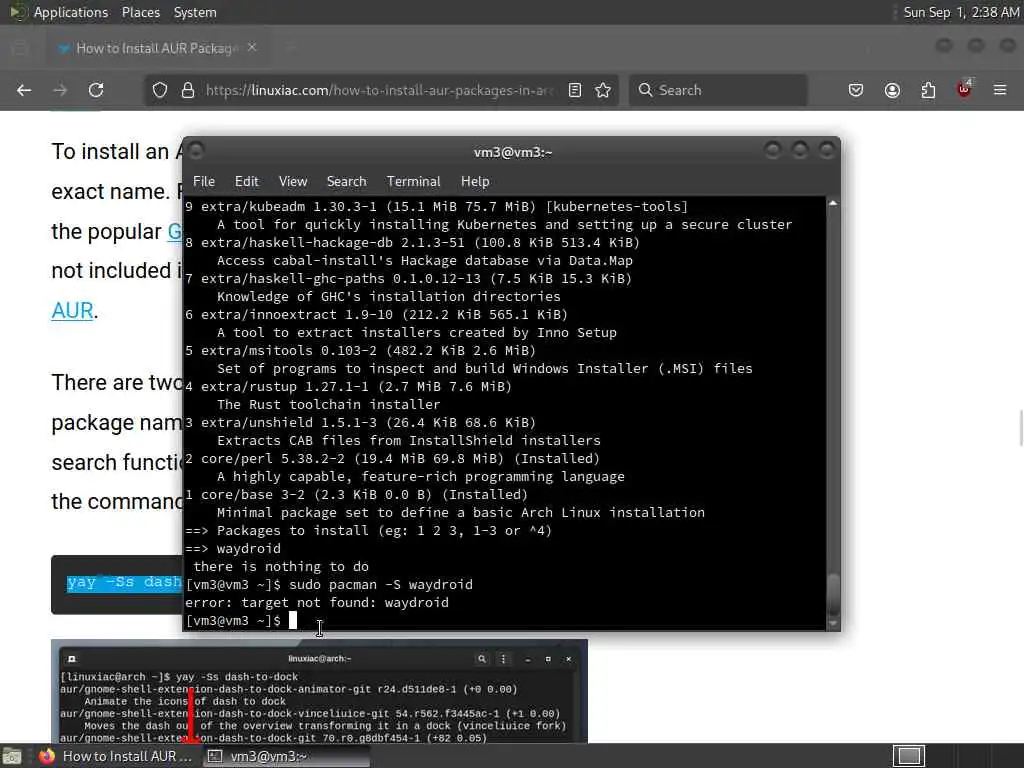Click terminal line 'extra/unshield 1.5.1-3'
This screenshot has width=1024, height=768.
pos(360,423)
